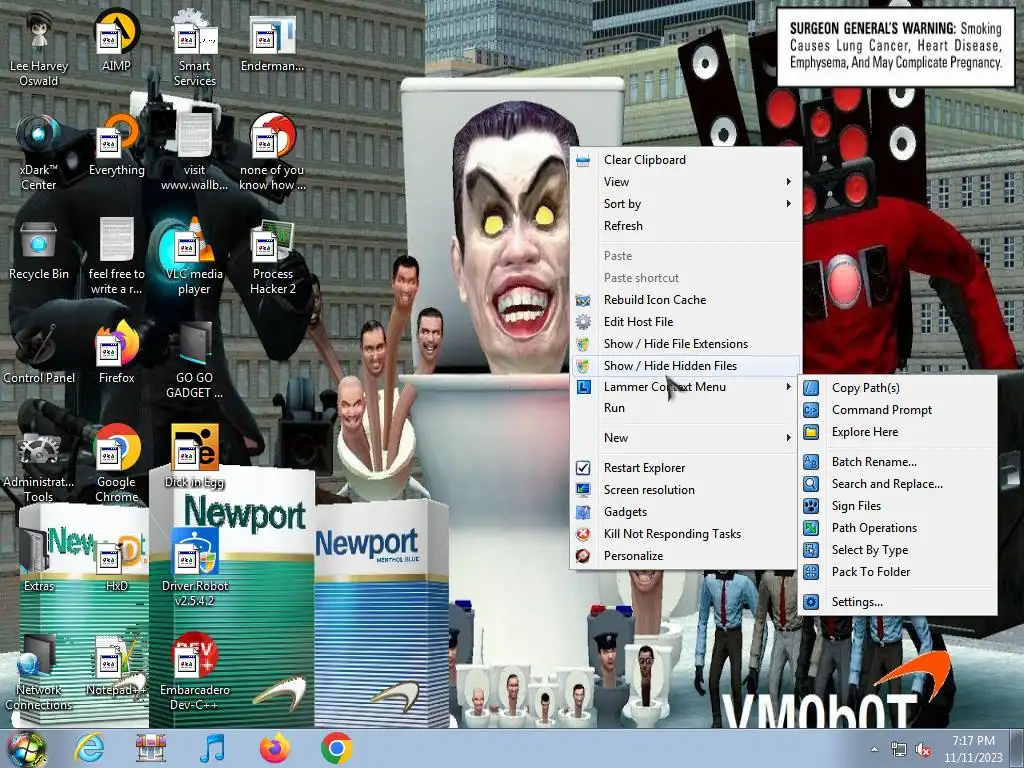Select Path Operations in submenu
The image size is (1024, 768).
click(x=898, y=528)
